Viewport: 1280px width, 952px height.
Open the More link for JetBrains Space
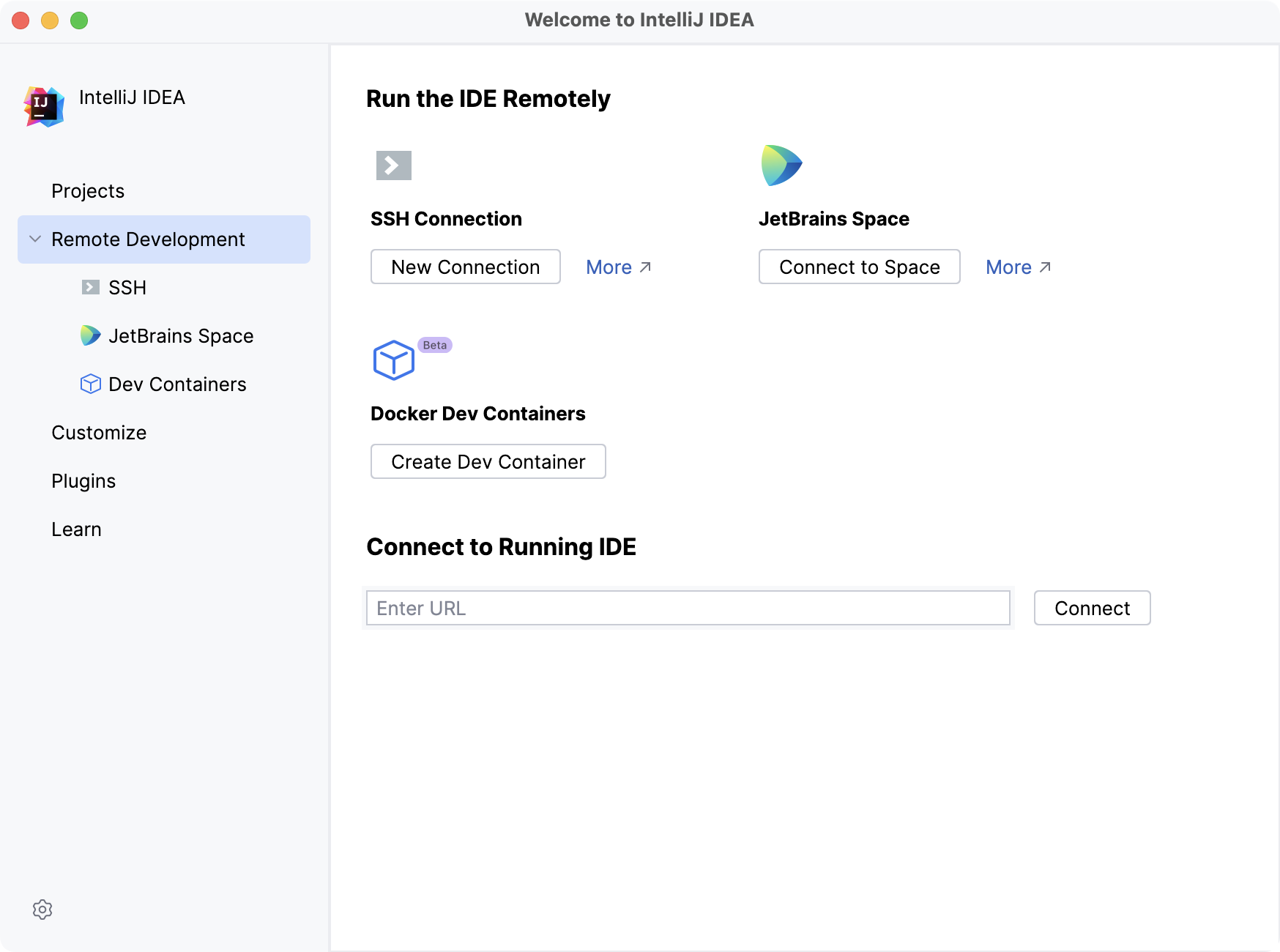(x=1009, y=267)
